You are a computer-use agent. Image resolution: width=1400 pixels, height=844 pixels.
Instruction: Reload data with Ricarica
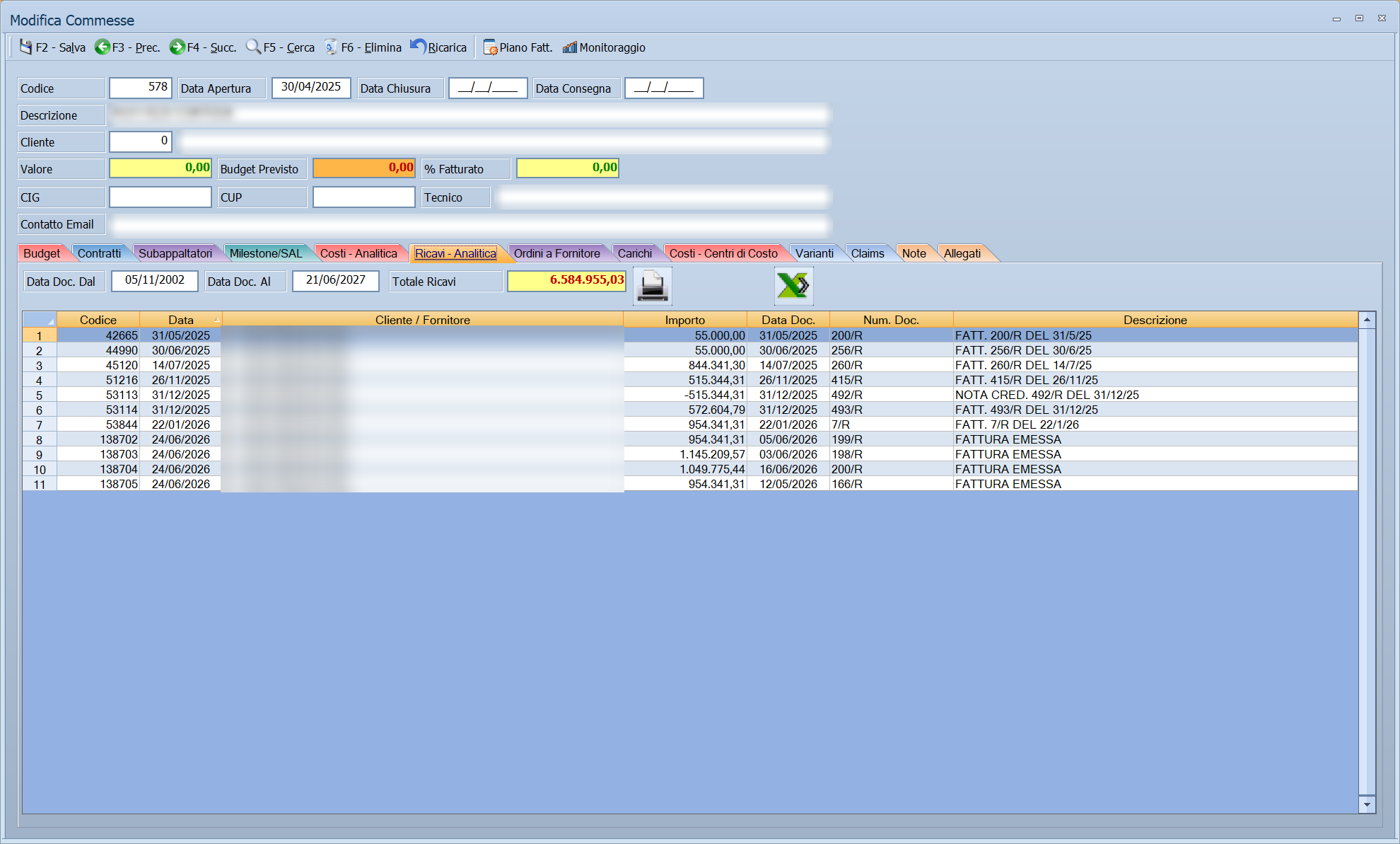tap(438, 47)
